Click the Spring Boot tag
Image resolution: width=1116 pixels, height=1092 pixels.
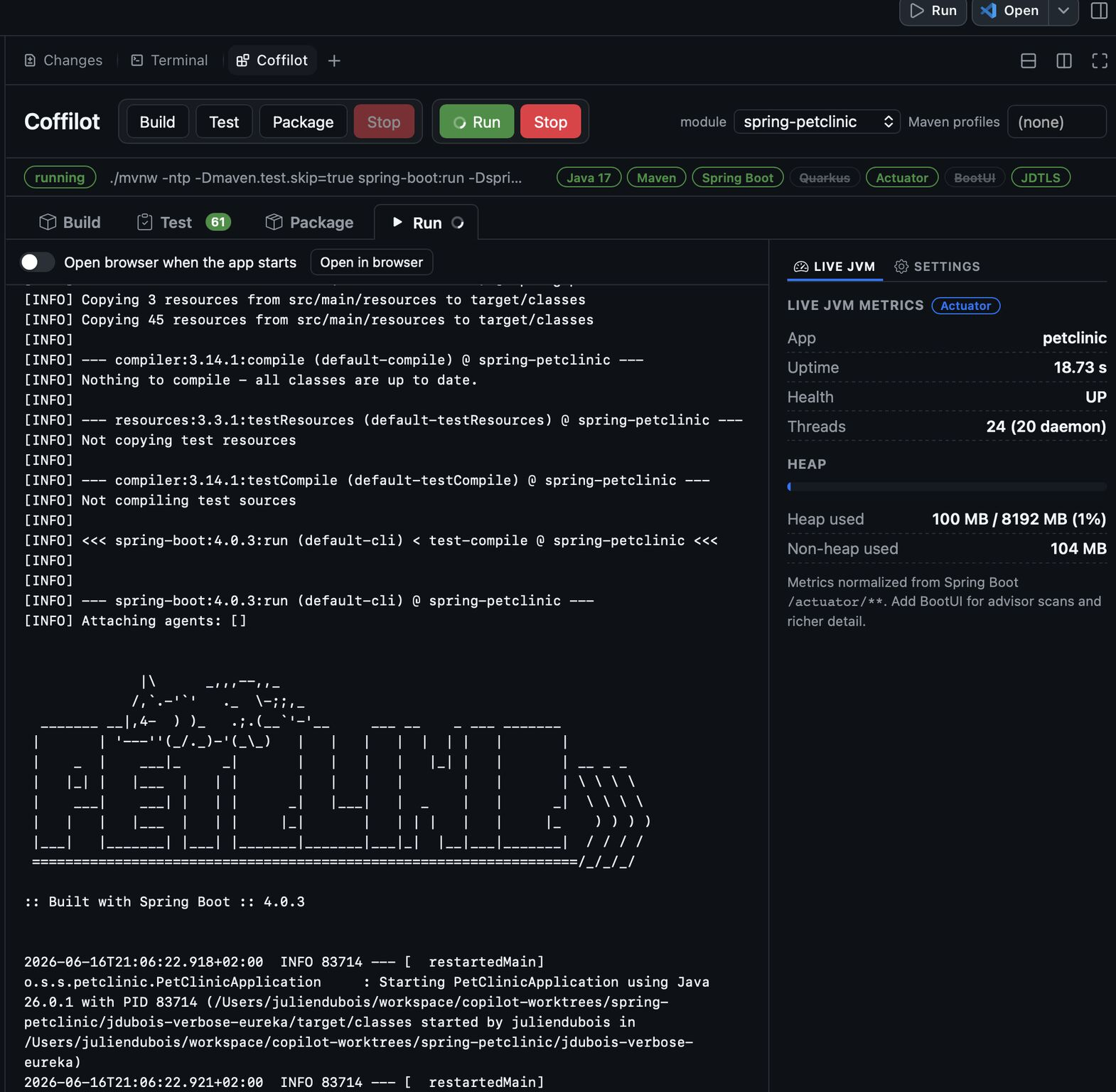[x=737, y=178]
